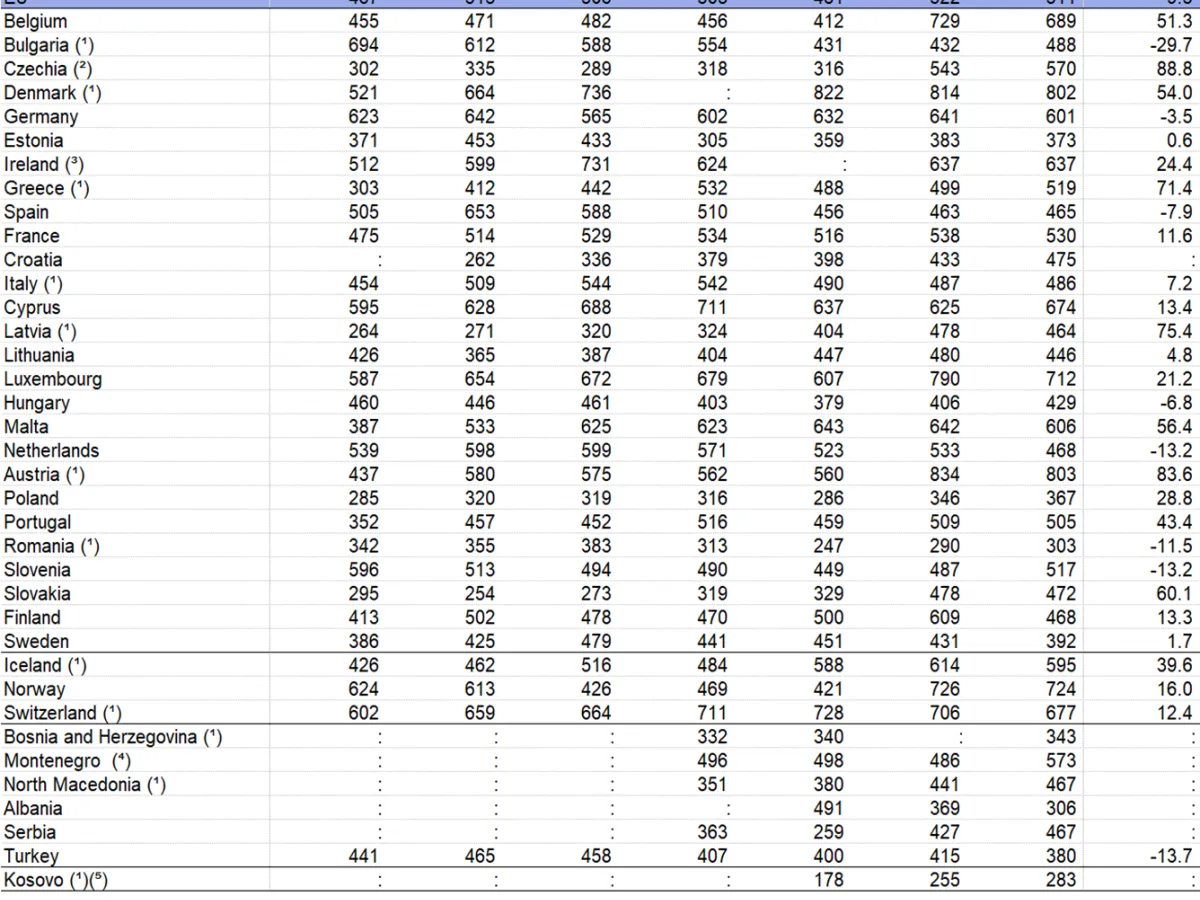
Task: Select Norway's 726 value cell
Action: [943, 689]
